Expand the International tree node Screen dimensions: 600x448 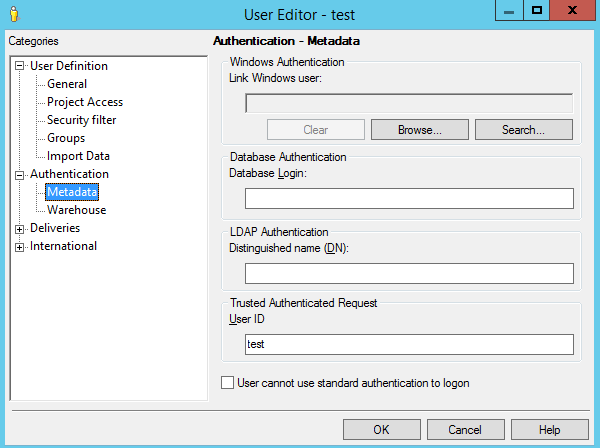19,246
